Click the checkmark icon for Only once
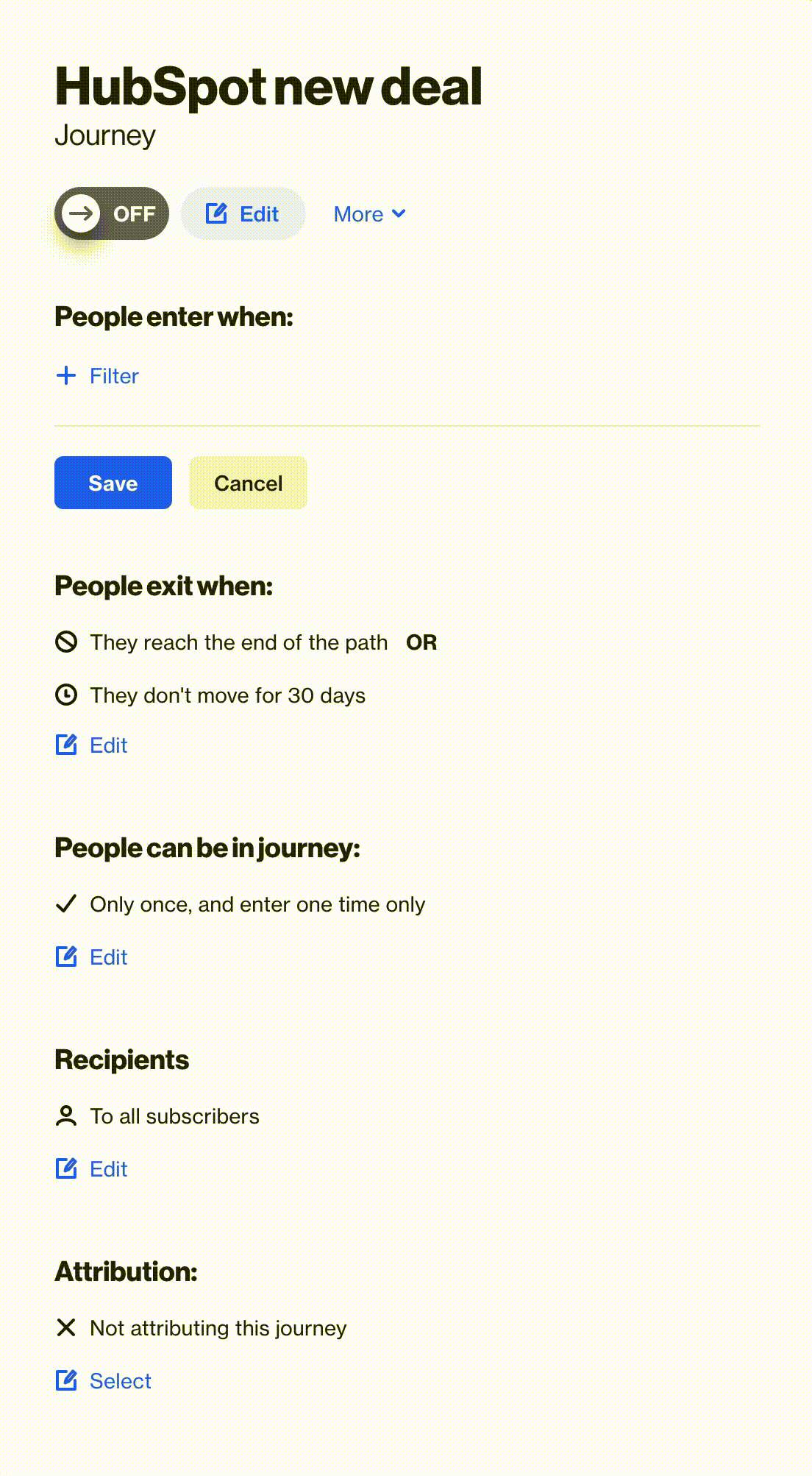812x1476 pixels. coord(66,904)
